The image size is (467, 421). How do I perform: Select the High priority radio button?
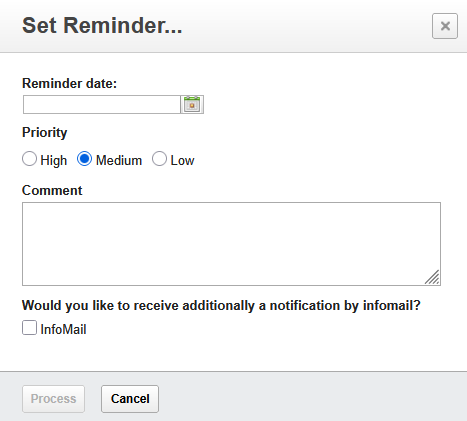click(29, 159)
